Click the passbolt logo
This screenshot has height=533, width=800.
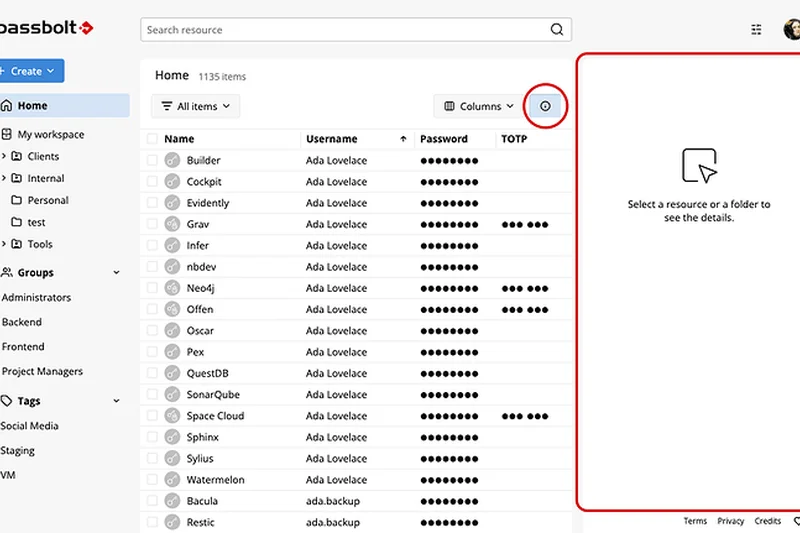pos(46,28)
